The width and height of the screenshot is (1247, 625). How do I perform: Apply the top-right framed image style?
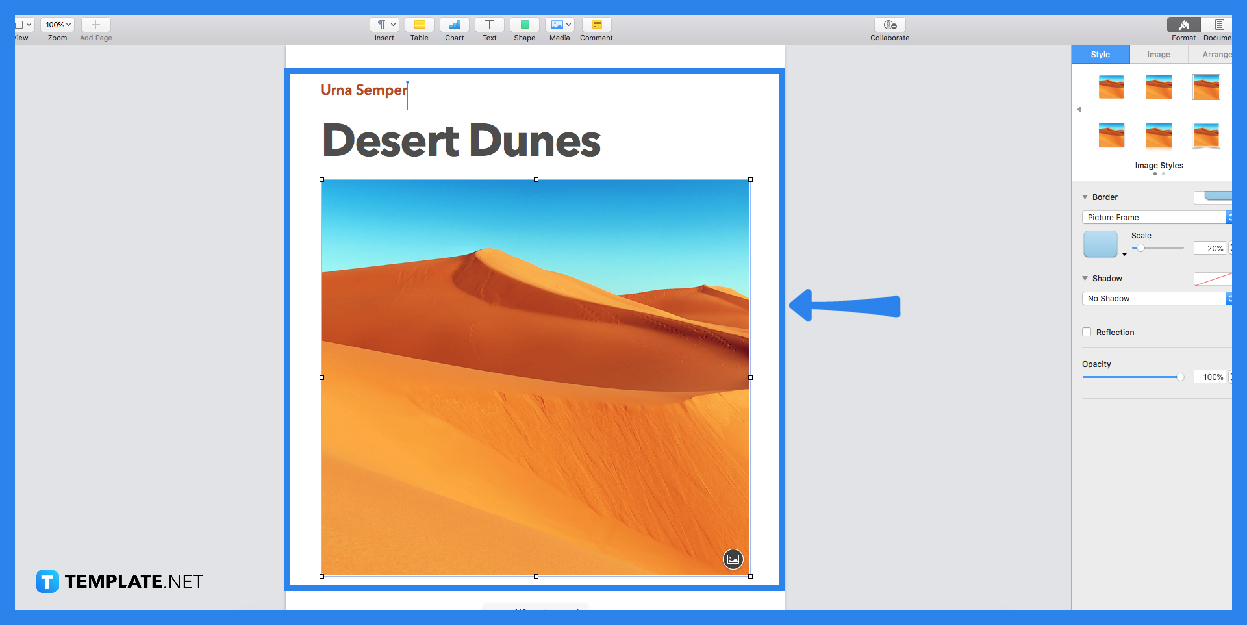1206,87
